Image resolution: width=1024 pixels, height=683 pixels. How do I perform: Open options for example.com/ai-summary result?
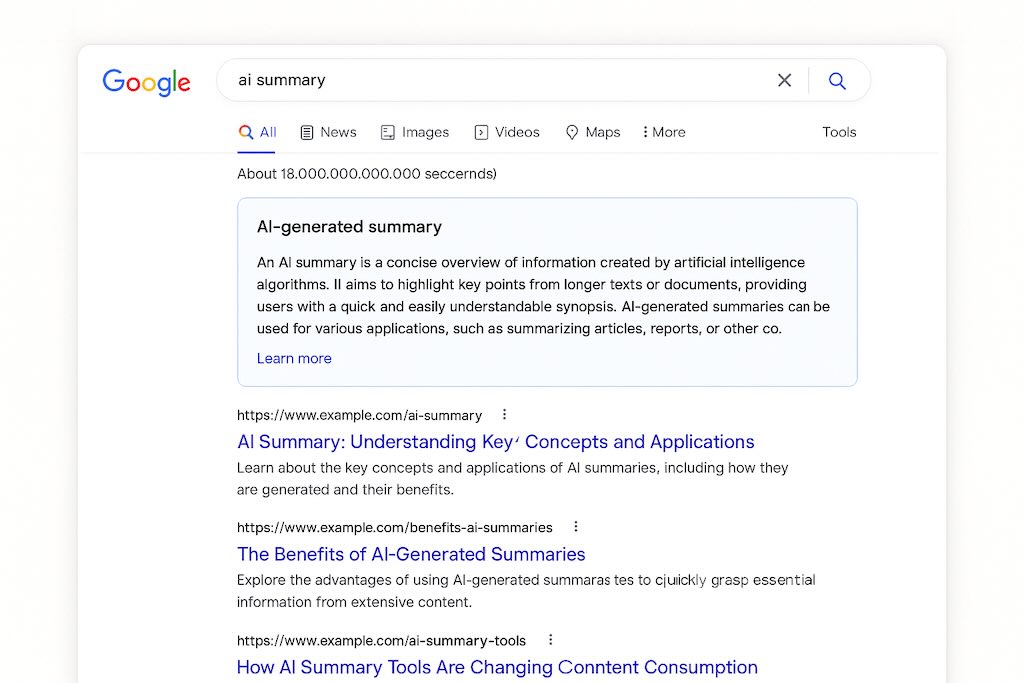click(504, 415)
